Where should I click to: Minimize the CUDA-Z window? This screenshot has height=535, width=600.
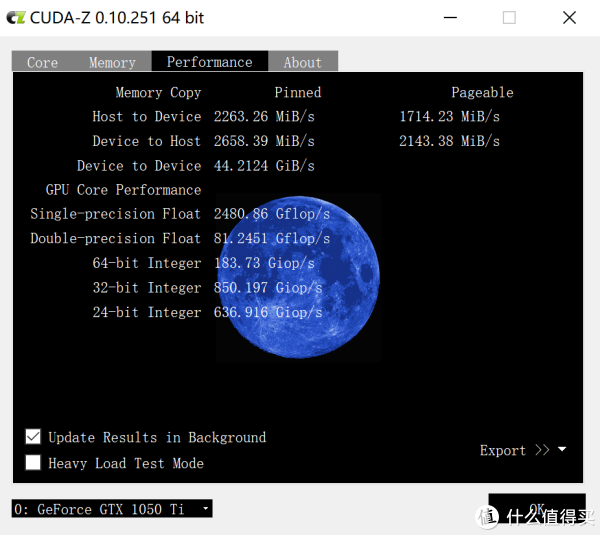coord(450,18)
